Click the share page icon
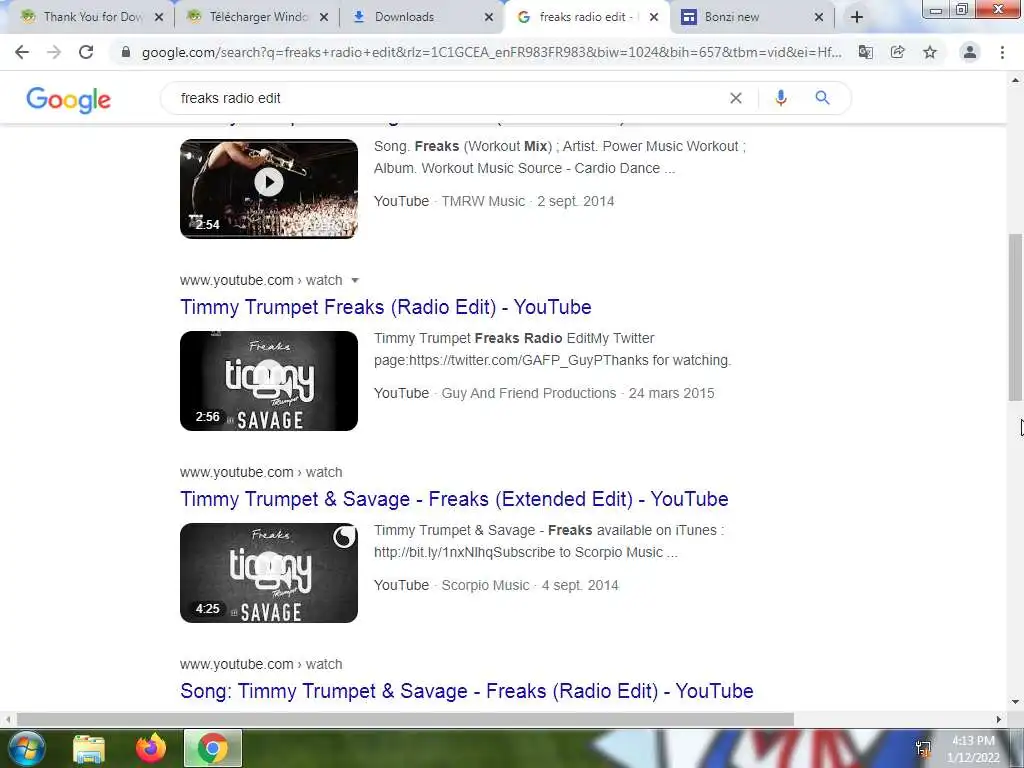This screenshot has width=1024, height=768. tap(898, 52)
